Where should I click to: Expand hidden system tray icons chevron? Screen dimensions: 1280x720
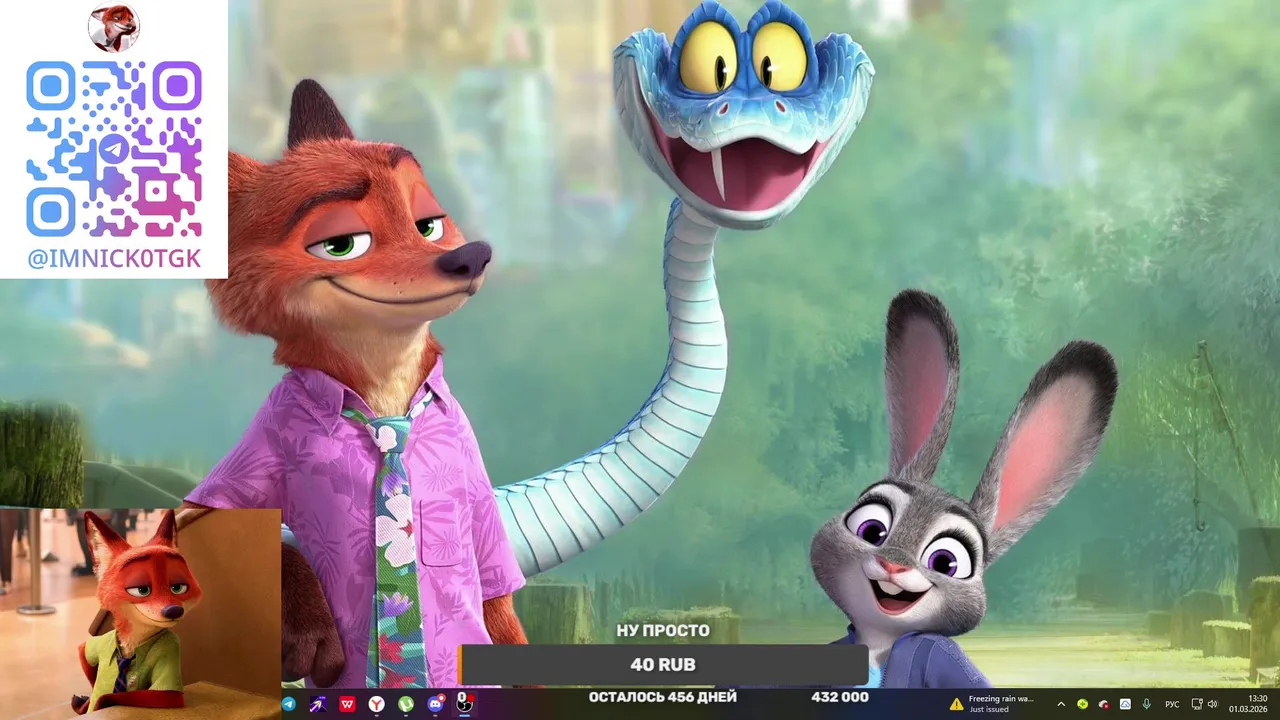(x=1061, y=704)
